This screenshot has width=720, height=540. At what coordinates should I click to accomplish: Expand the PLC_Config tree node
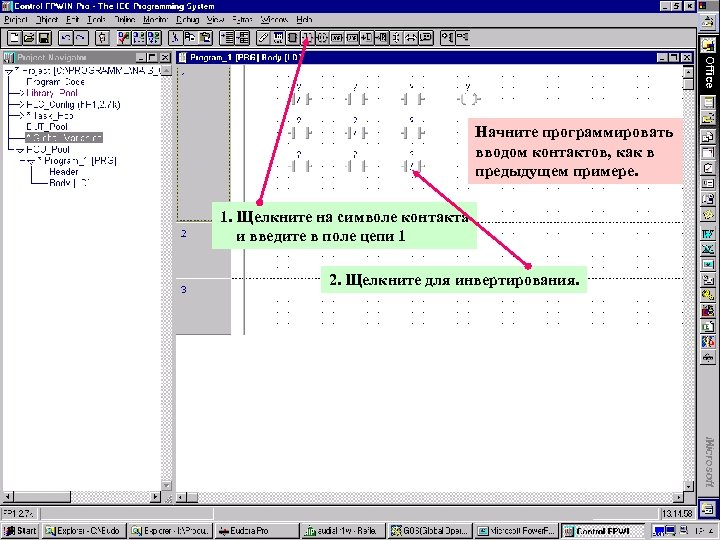[21, 105]
